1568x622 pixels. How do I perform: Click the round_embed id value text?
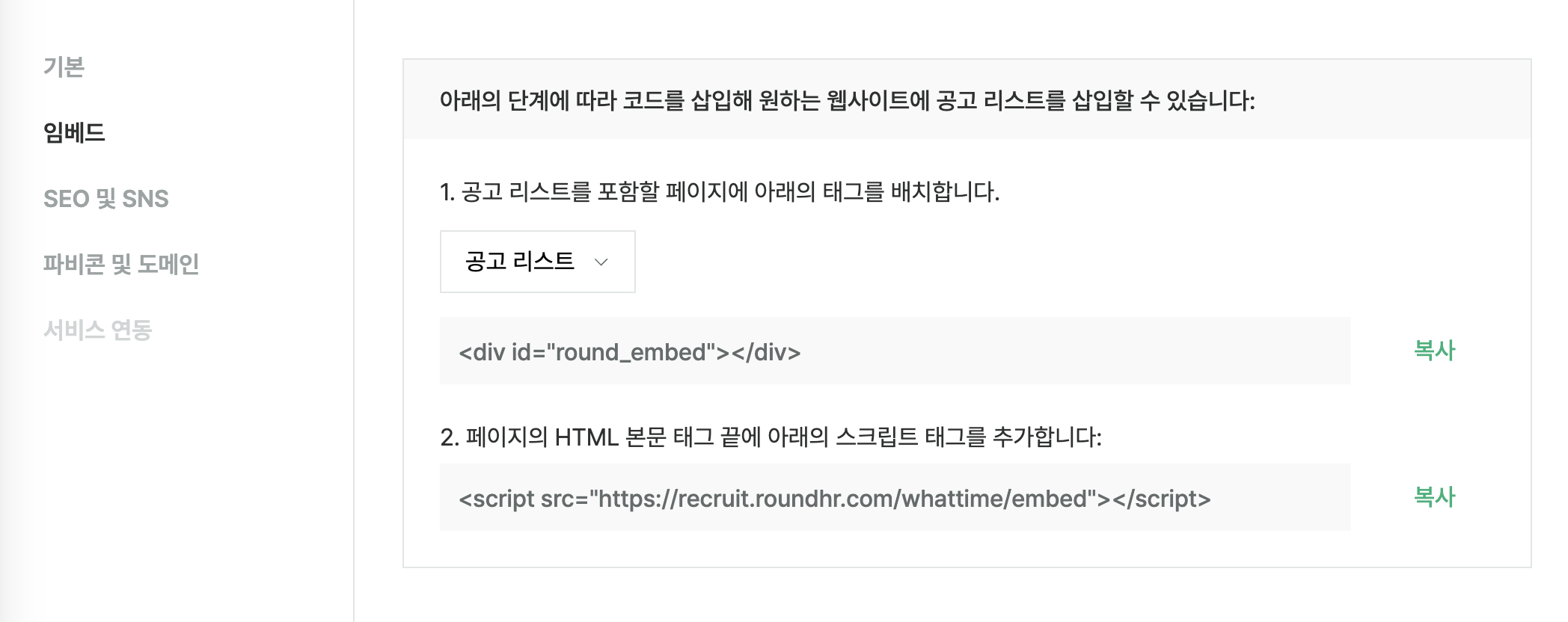coord(631,352)
